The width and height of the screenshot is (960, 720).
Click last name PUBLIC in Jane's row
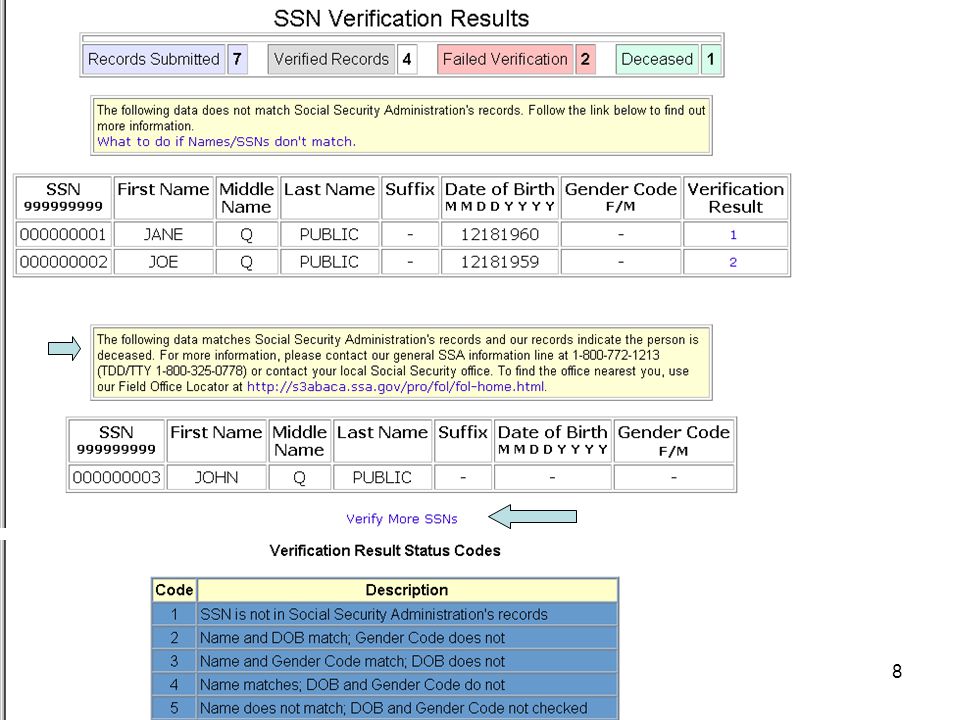[329, 234]
